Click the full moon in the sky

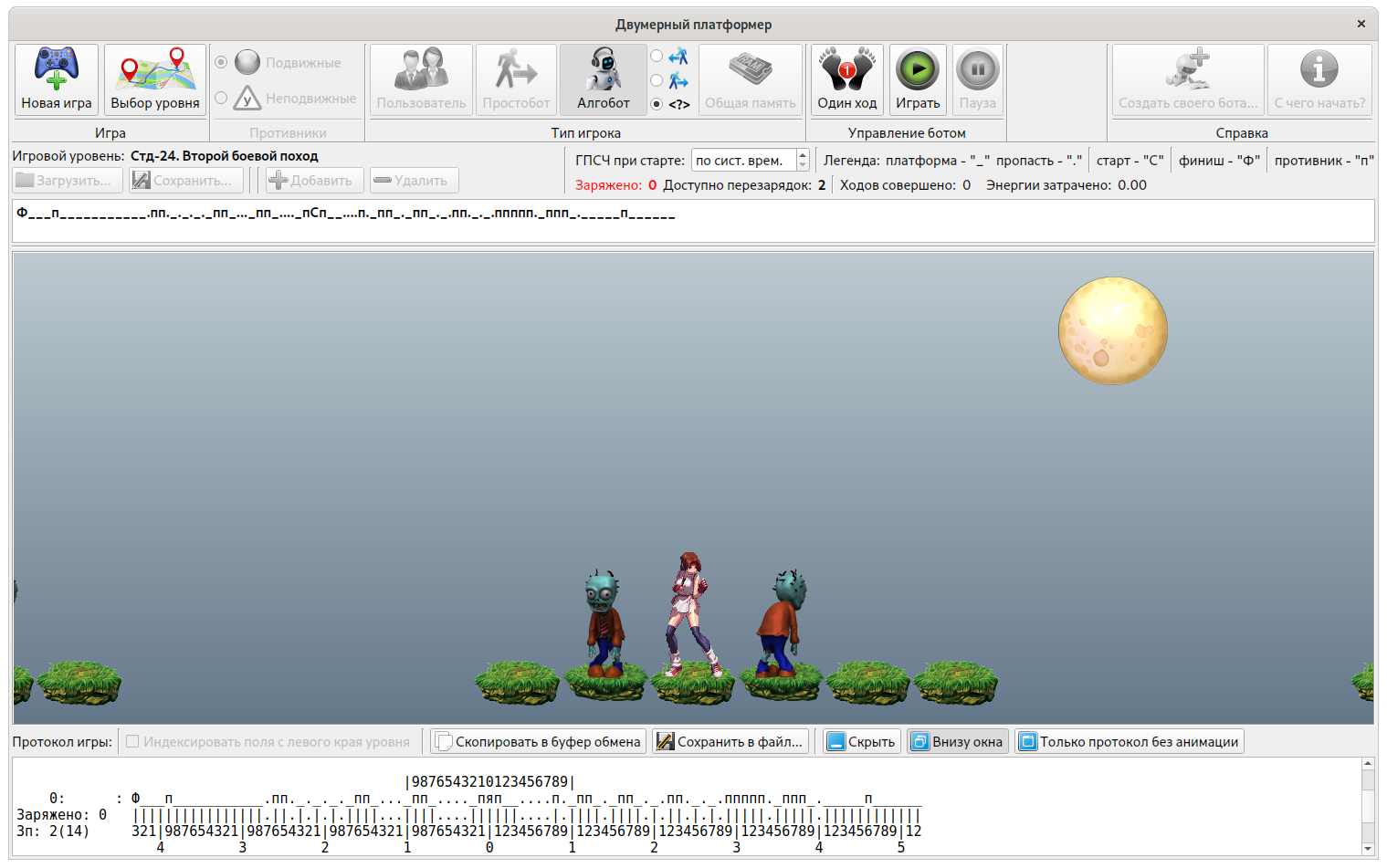coord(1113,330)
